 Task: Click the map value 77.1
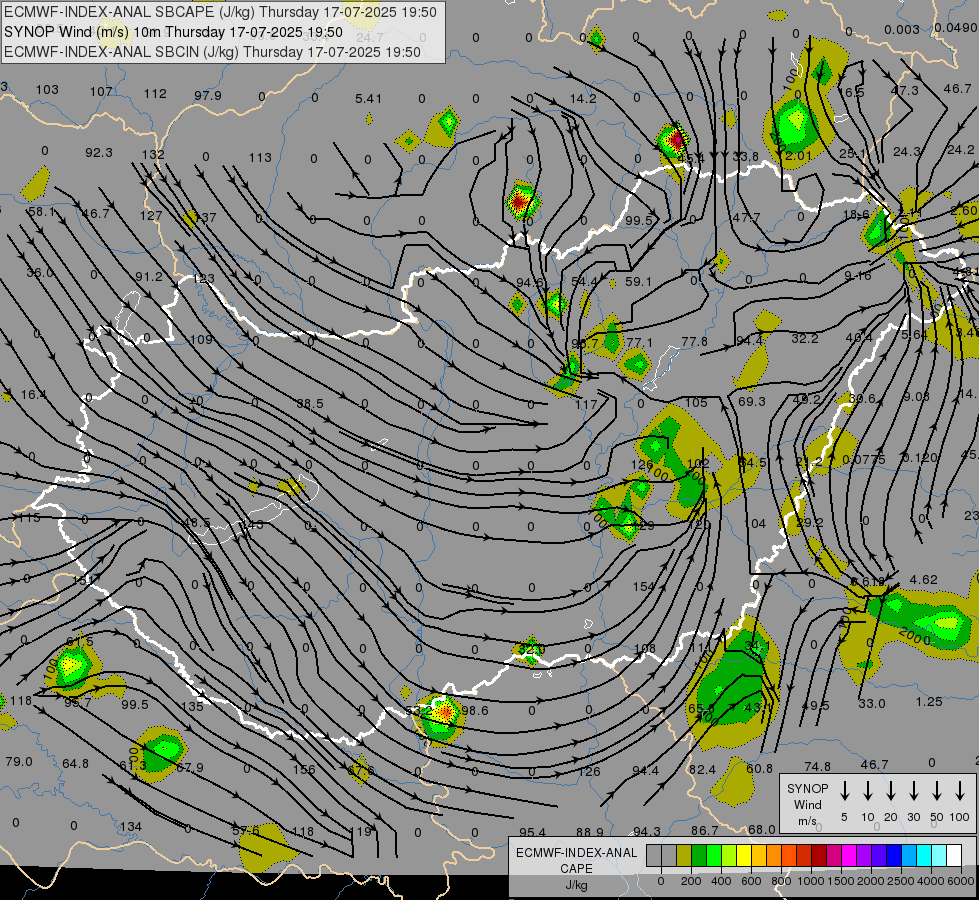coord(639,342)
